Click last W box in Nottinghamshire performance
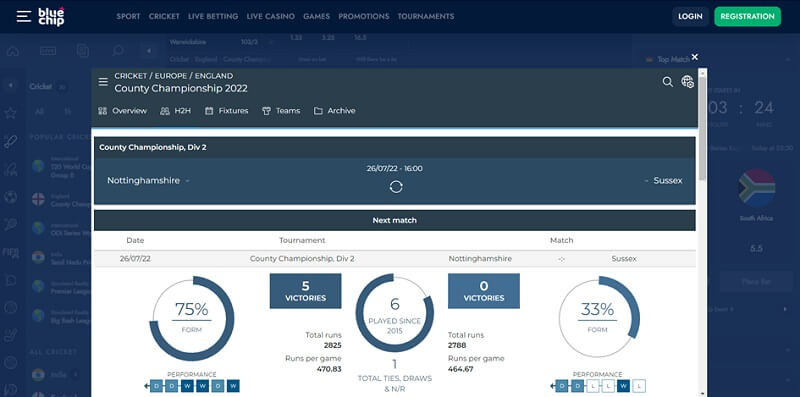The width and height of the screenshot is (800, 397). [x=233, y=386]
